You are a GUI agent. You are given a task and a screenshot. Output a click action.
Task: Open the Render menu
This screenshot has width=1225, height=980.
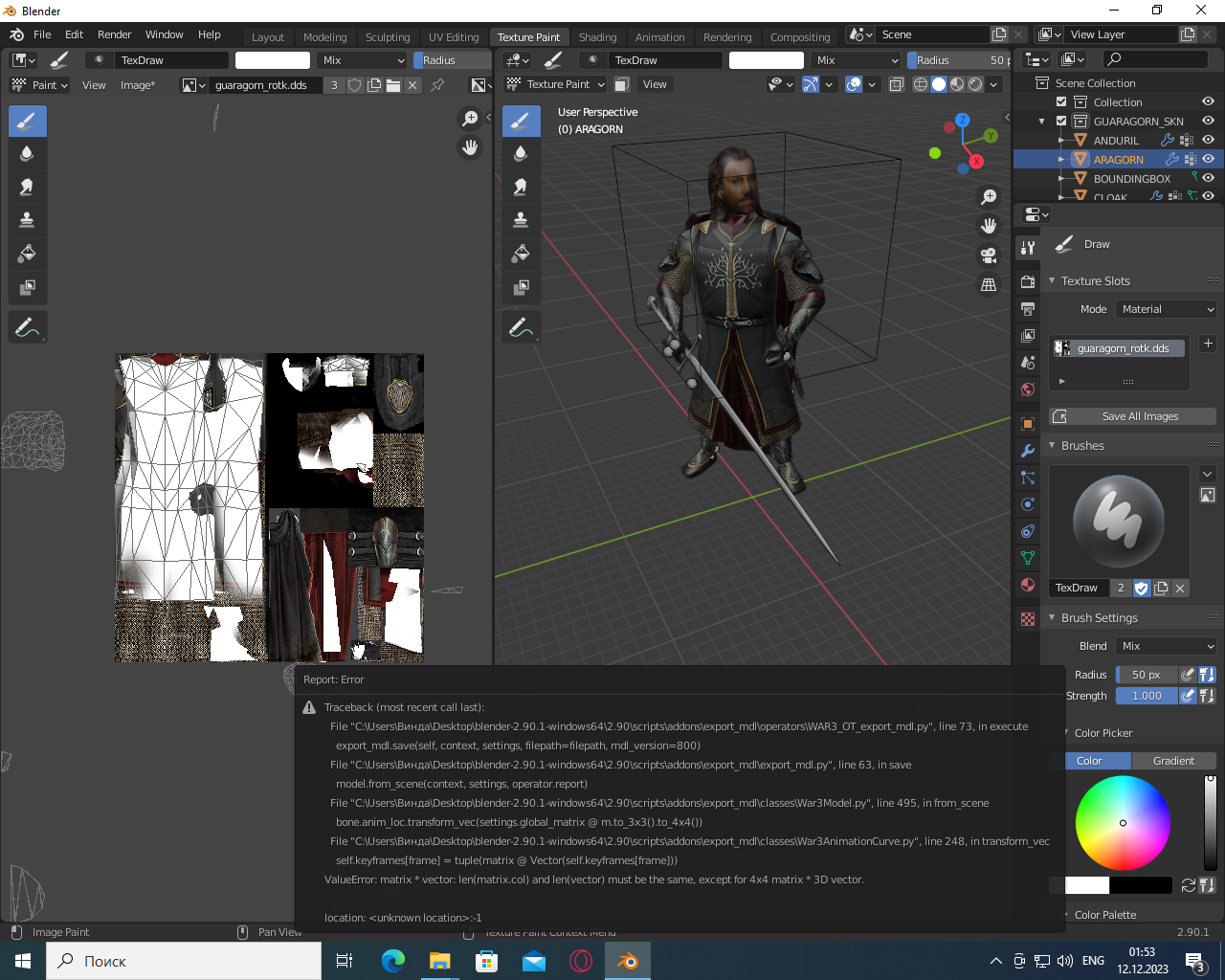click(114, 34)
